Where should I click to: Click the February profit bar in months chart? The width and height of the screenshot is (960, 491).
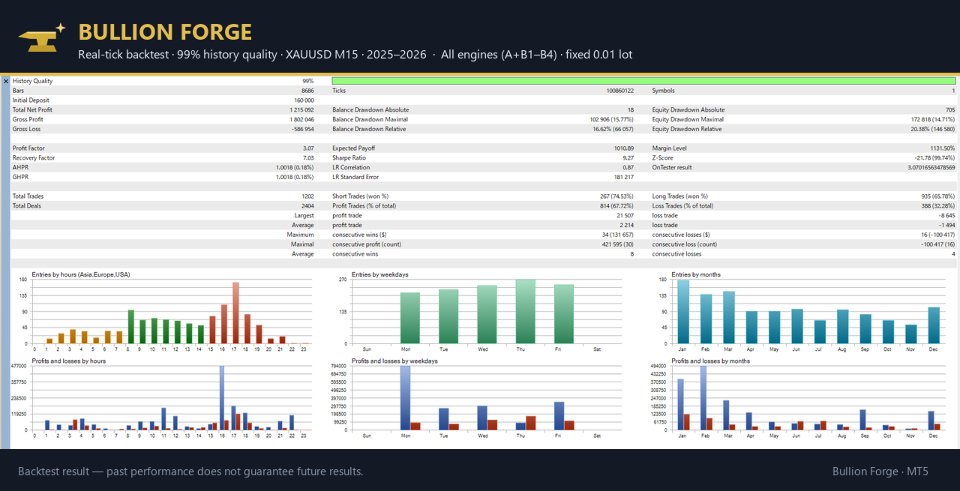(703, 398)
